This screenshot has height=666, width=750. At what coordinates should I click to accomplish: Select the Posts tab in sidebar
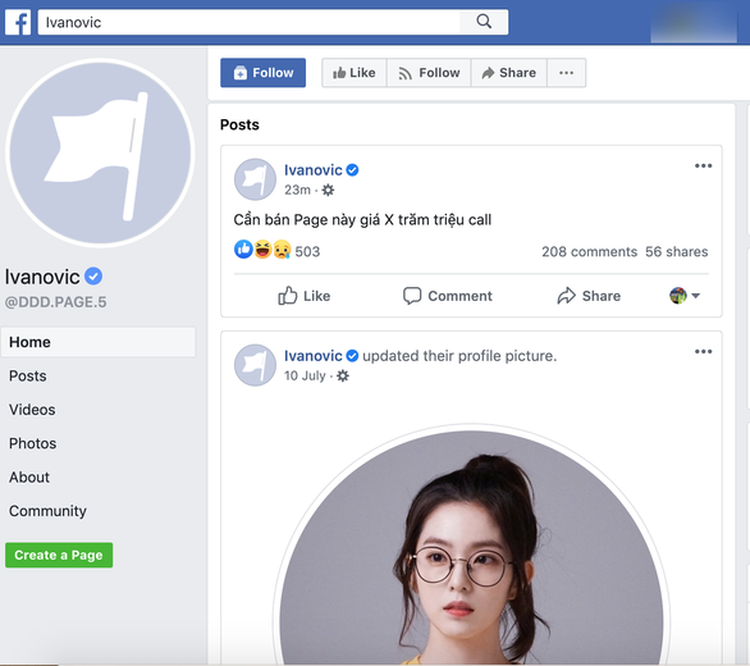(x=28, y=376)
